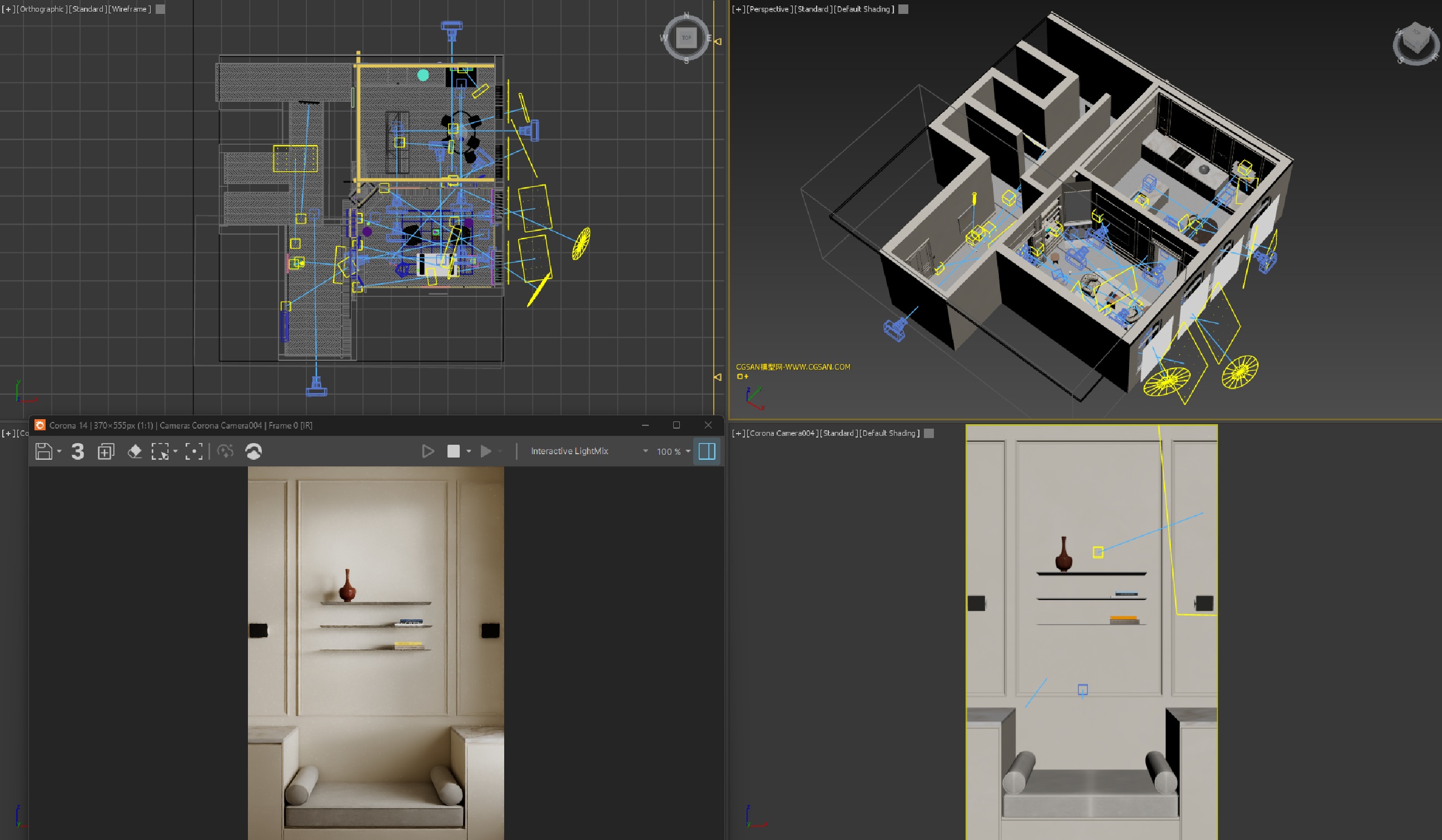The width and height of the screenshot is (1442, 840).
Task: Open [Default Shading] menu in Camera004 viewport
Action: tap(889, 433)
